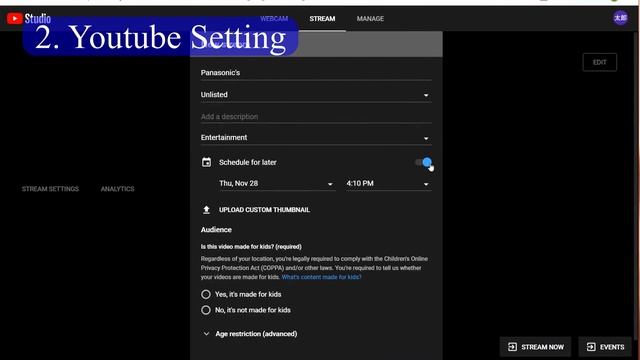Select Yes, it's made for kids

(206, 294)
